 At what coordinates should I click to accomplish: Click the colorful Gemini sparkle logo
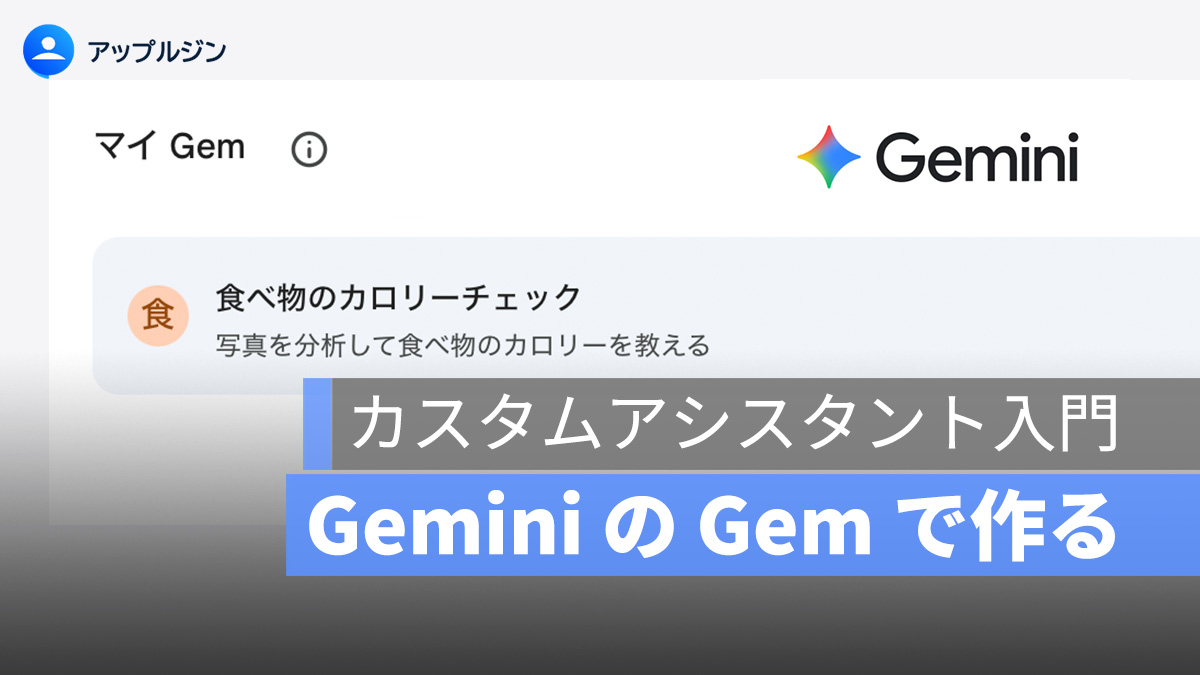(829, 157)
